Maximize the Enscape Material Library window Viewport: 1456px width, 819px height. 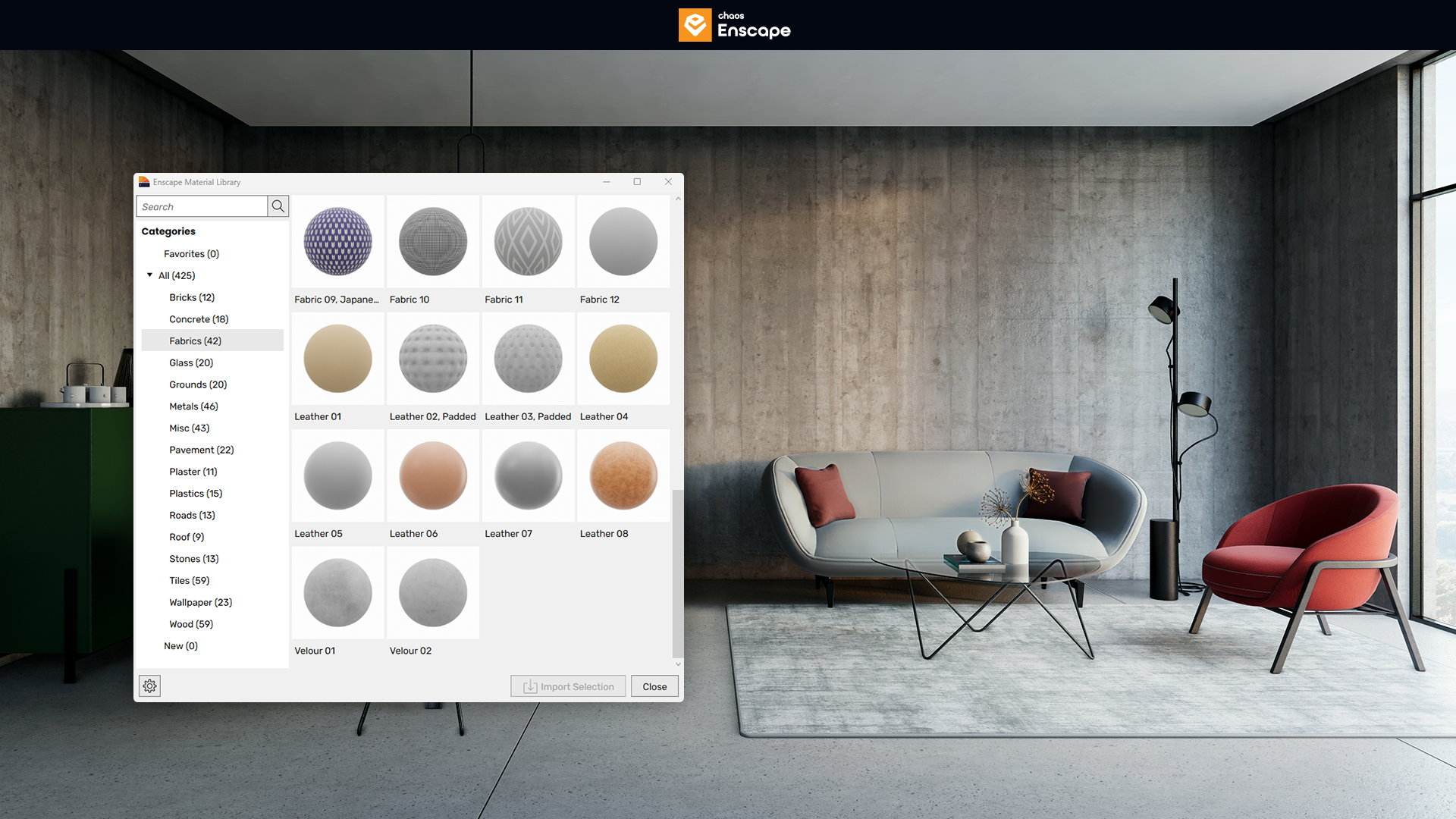pos(637,182)
